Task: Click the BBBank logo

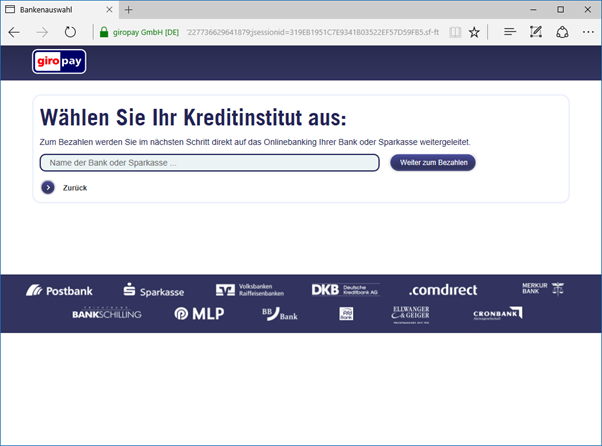Action: [280, 314]
